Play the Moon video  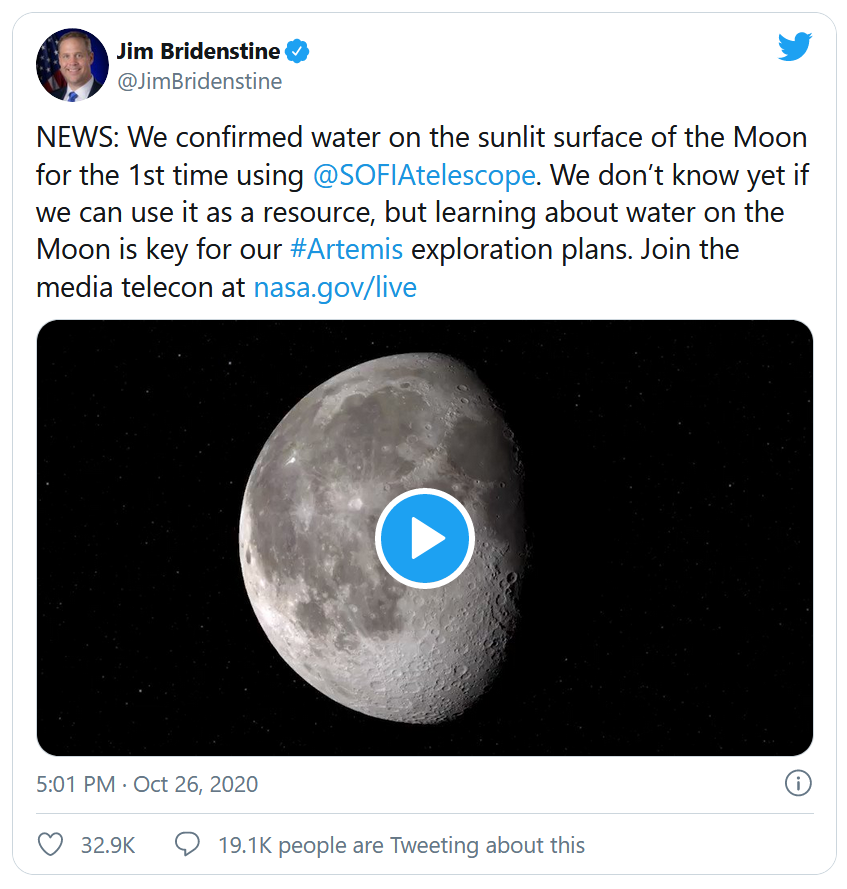pos(424,538)
